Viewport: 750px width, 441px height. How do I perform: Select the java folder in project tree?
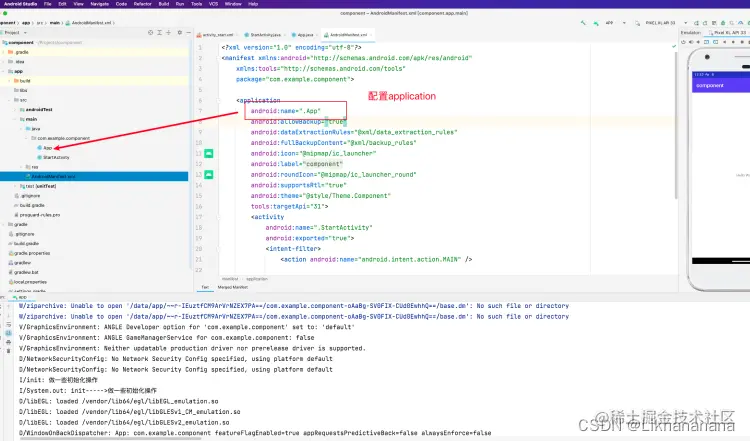33,129
